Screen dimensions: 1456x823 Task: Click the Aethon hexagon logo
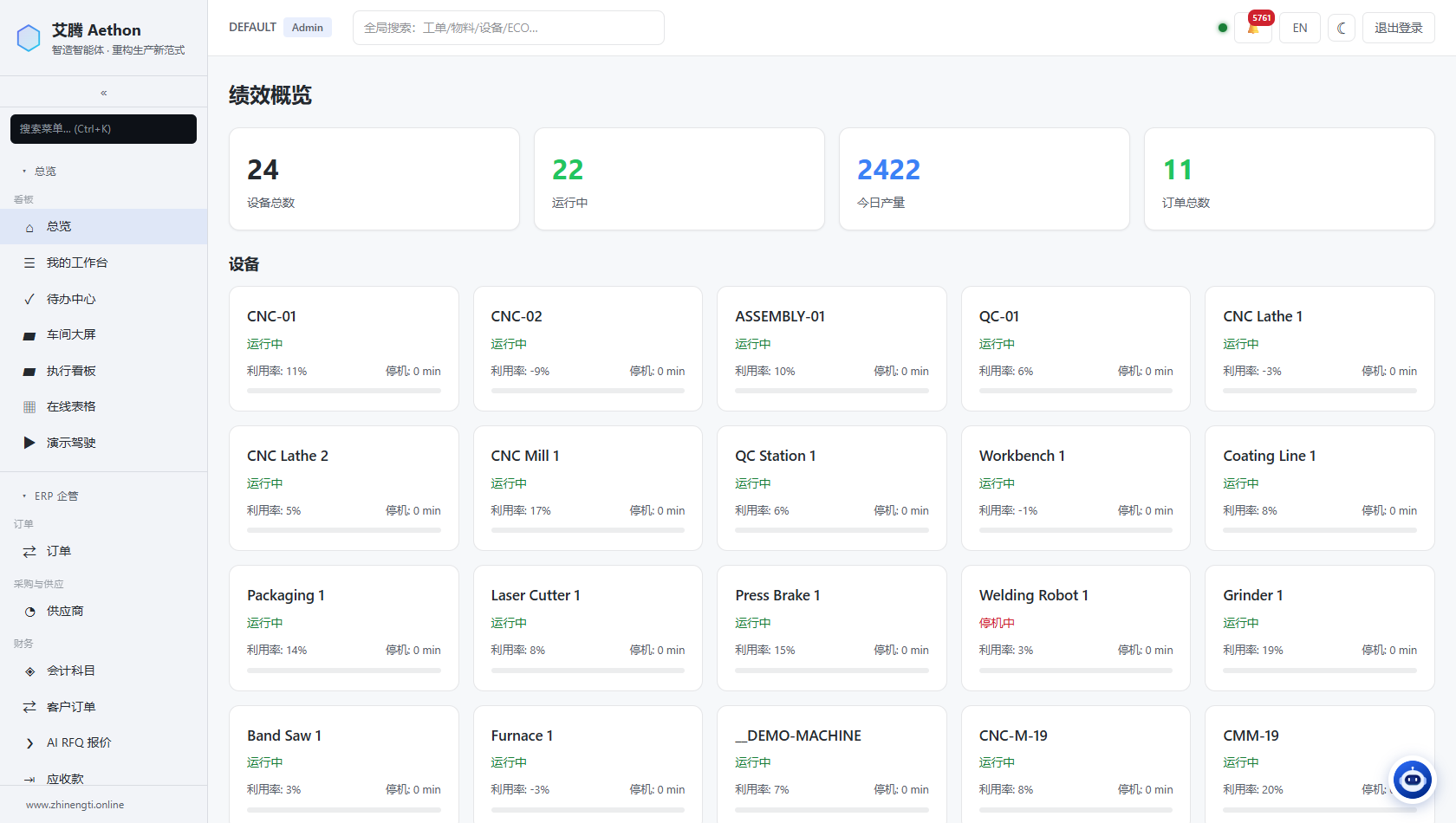(x=29, y=38)
